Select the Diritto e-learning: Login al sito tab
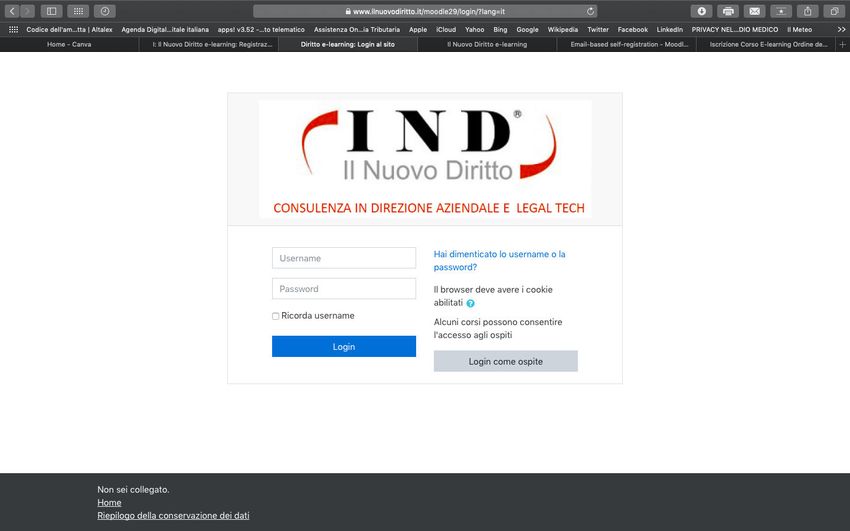 tap(347, 44)
